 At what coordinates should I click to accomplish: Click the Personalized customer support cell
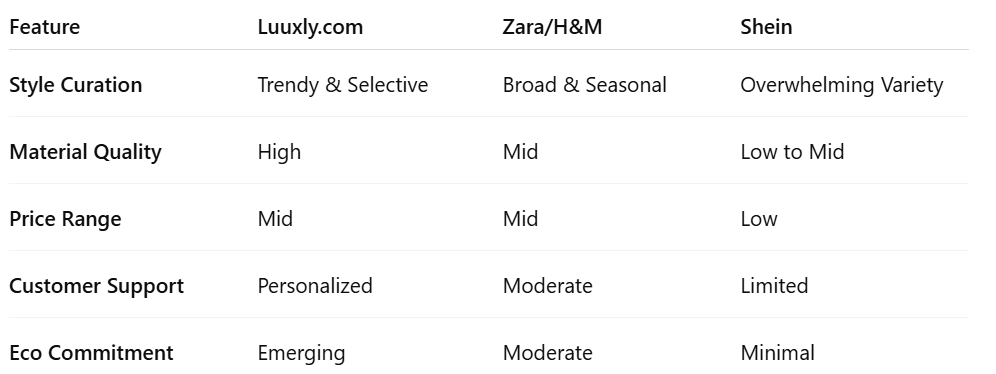click(314, 286)
